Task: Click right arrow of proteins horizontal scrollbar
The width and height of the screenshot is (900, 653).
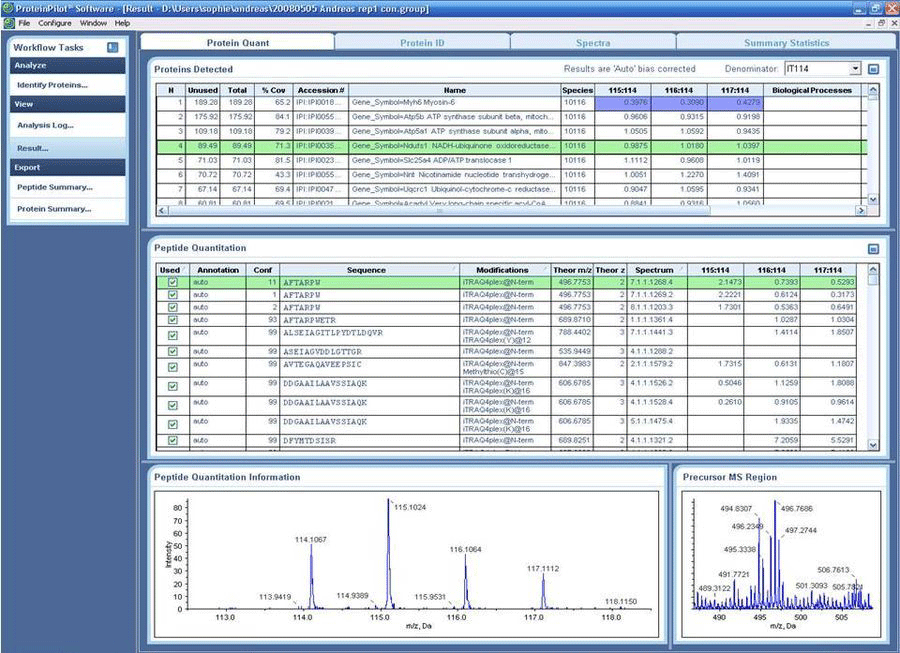Action: (861, 211)
